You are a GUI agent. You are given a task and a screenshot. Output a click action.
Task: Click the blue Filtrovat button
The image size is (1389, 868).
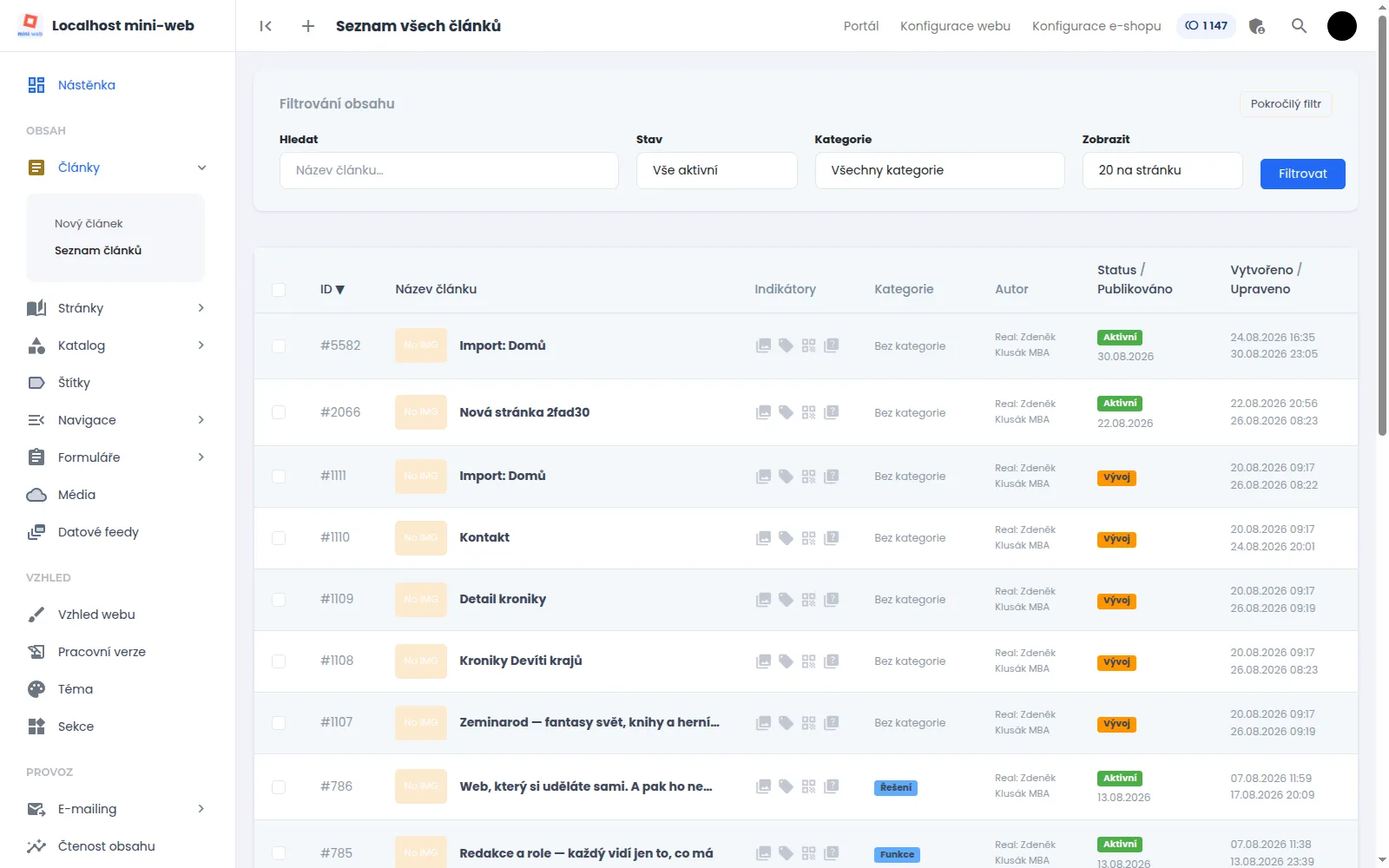tap(1302, 174)
